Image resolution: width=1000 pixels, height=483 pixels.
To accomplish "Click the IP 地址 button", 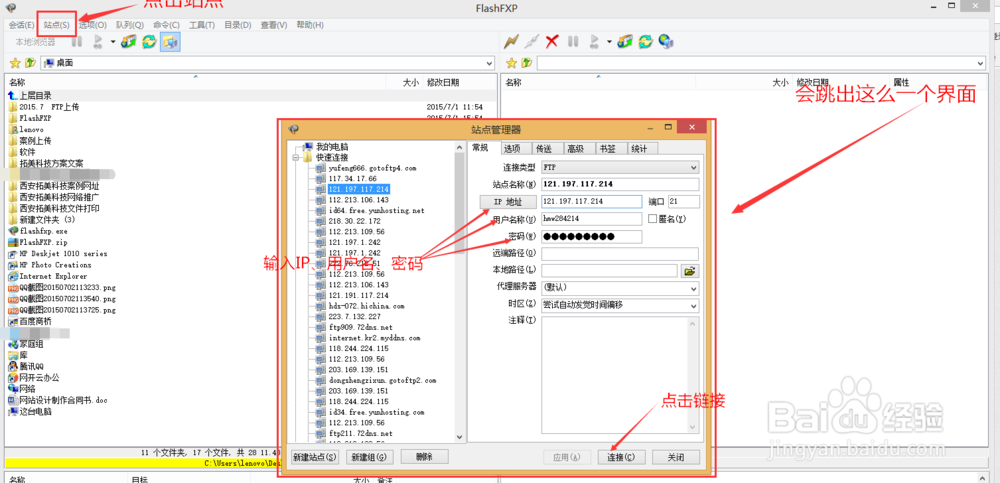I will coord(508,202).
